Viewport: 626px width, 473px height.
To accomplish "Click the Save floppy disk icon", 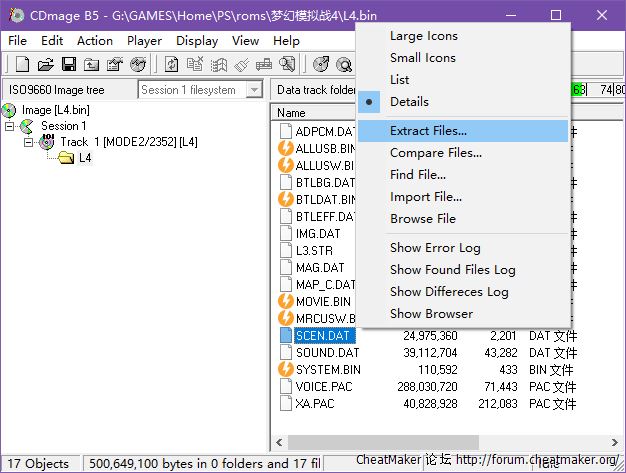I will (68, 64).
